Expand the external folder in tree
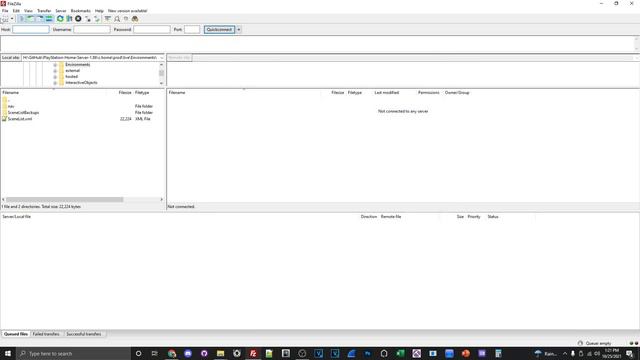Image resolution: width=640 pixels, height=360 pixels. click(x=55, y=71)
